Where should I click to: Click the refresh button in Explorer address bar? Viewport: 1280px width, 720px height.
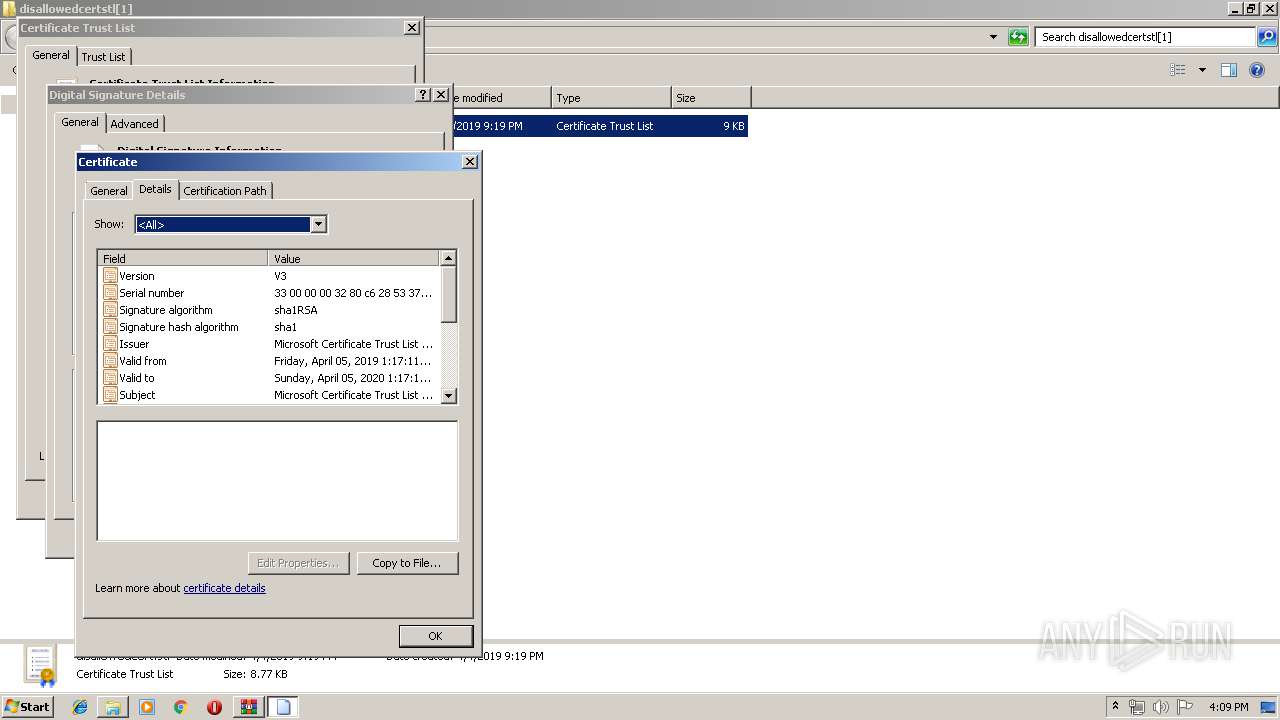tap(1018, 37)
